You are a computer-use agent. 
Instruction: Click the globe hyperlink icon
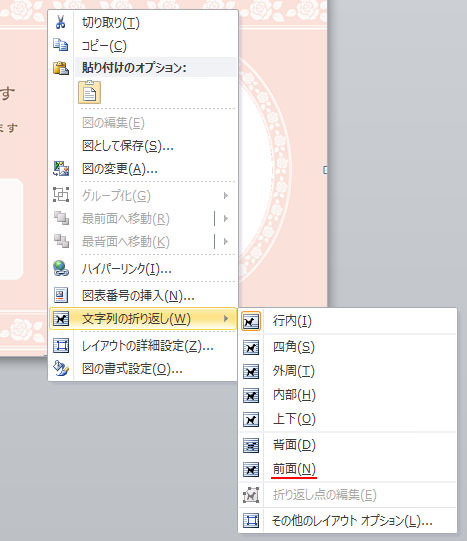click(x=61, y=268)
